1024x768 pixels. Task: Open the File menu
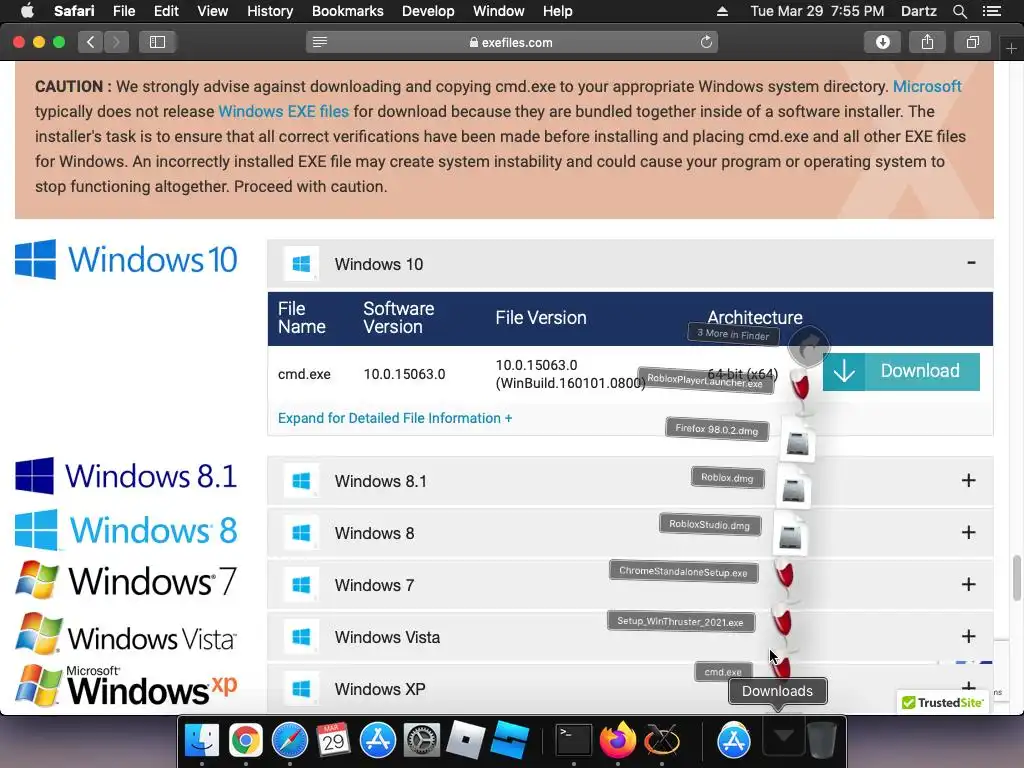(x=124, y=11)
